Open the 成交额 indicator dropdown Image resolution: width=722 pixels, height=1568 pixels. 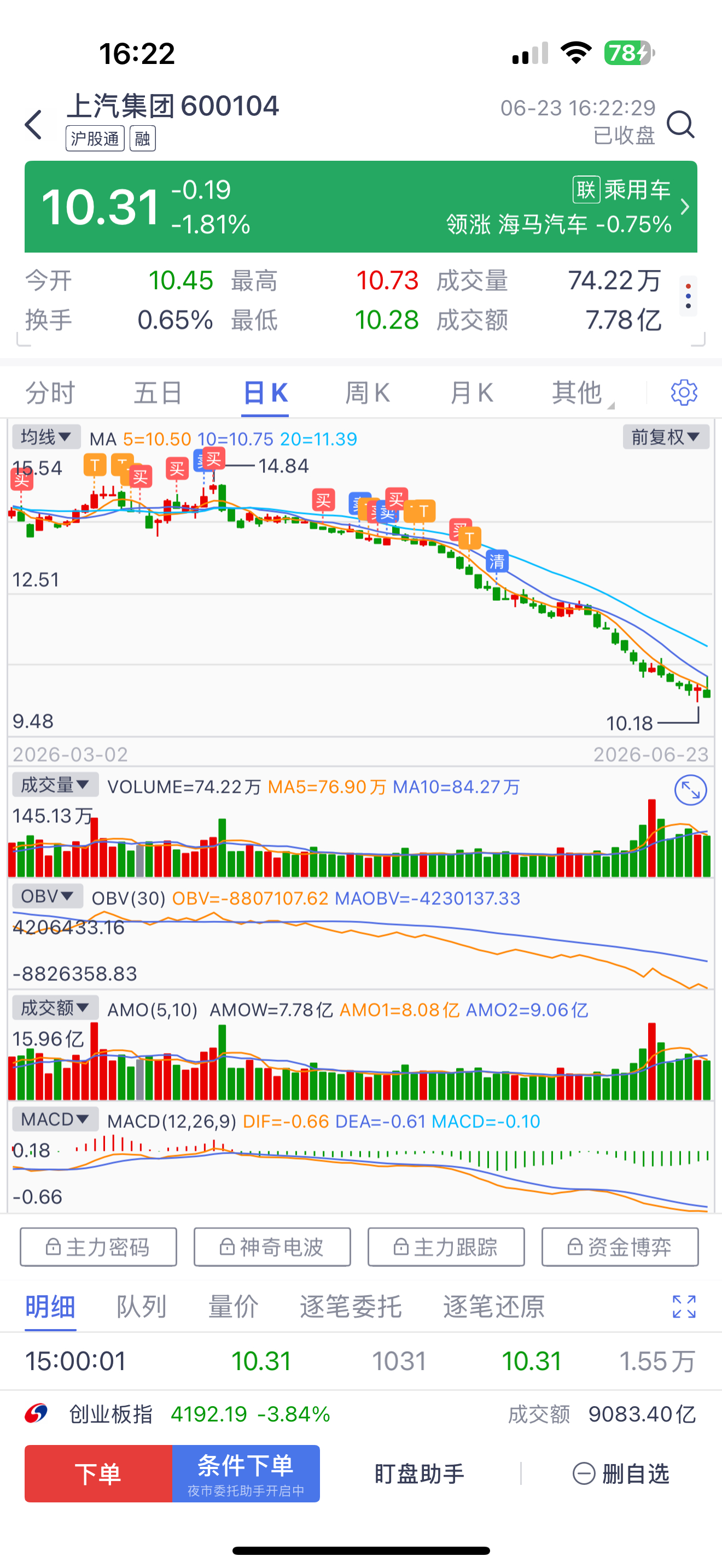coord(55,1008)
